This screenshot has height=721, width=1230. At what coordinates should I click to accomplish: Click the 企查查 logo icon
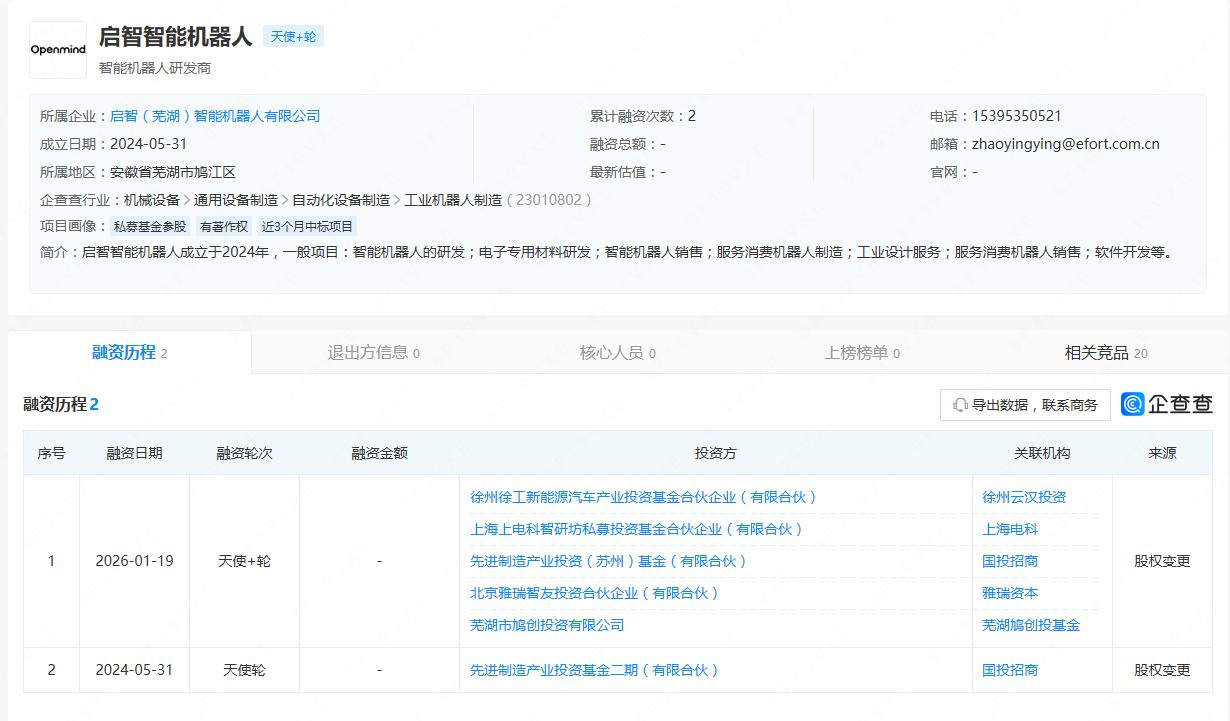pos(1133,404)
